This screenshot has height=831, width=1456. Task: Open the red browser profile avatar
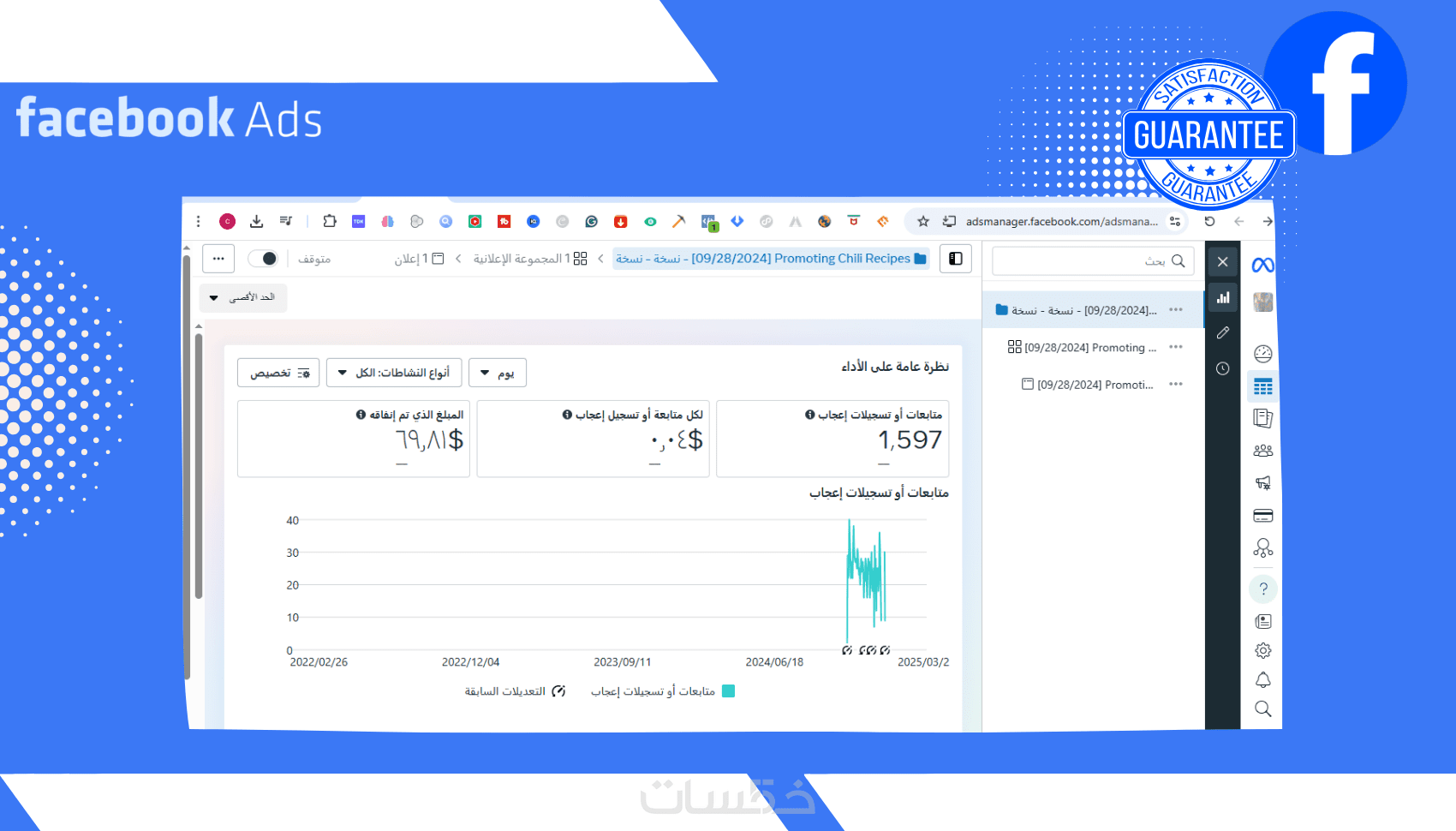click(x=227, y=221)
